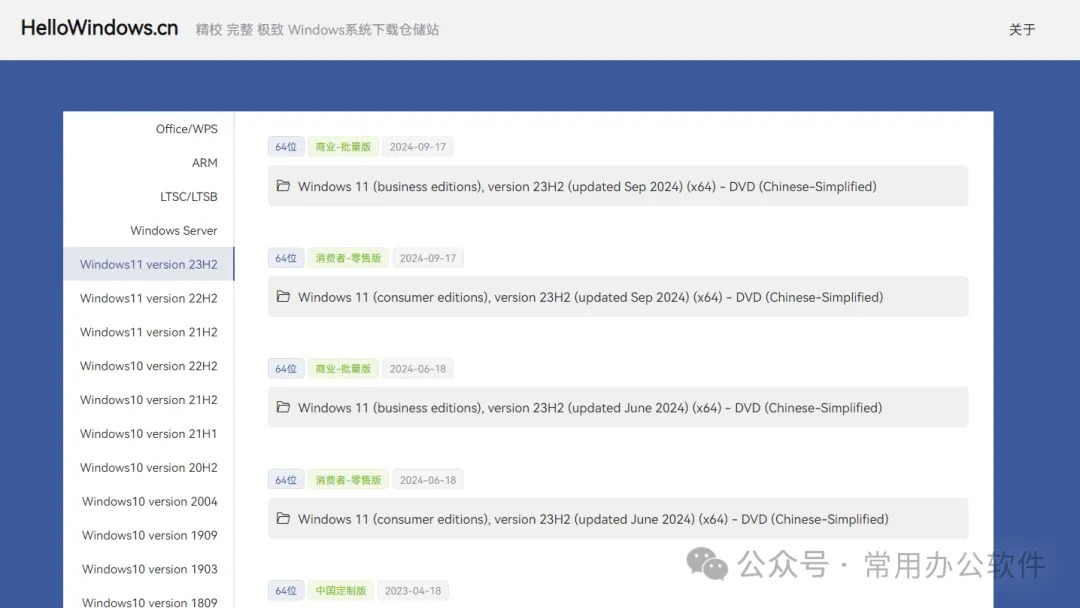The image size is (1080, 608).
Task: Select Windows11 version 23H2 sidebar item
Action: point(148,264)
